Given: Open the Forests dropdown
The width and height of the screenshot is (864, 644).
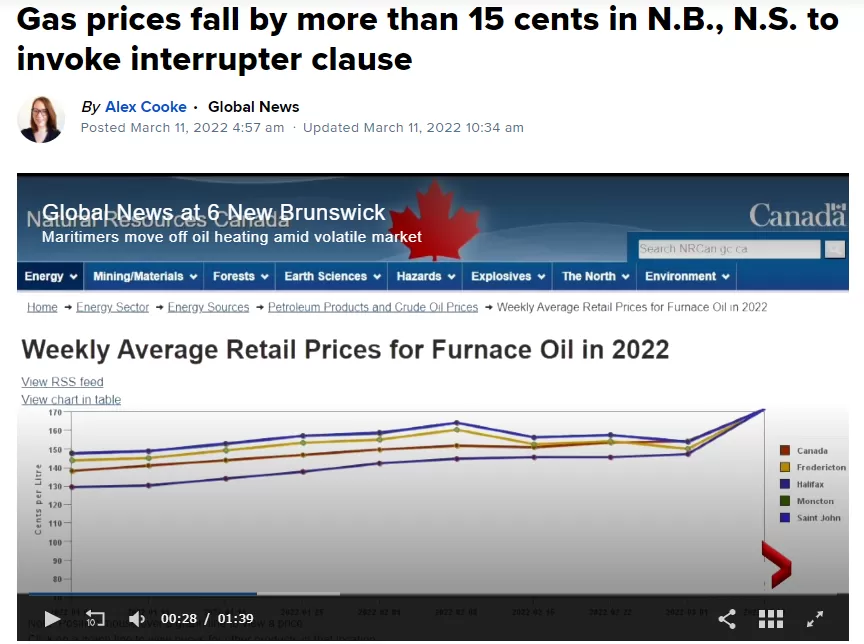Looking at the screenshot, I should 240,276.
